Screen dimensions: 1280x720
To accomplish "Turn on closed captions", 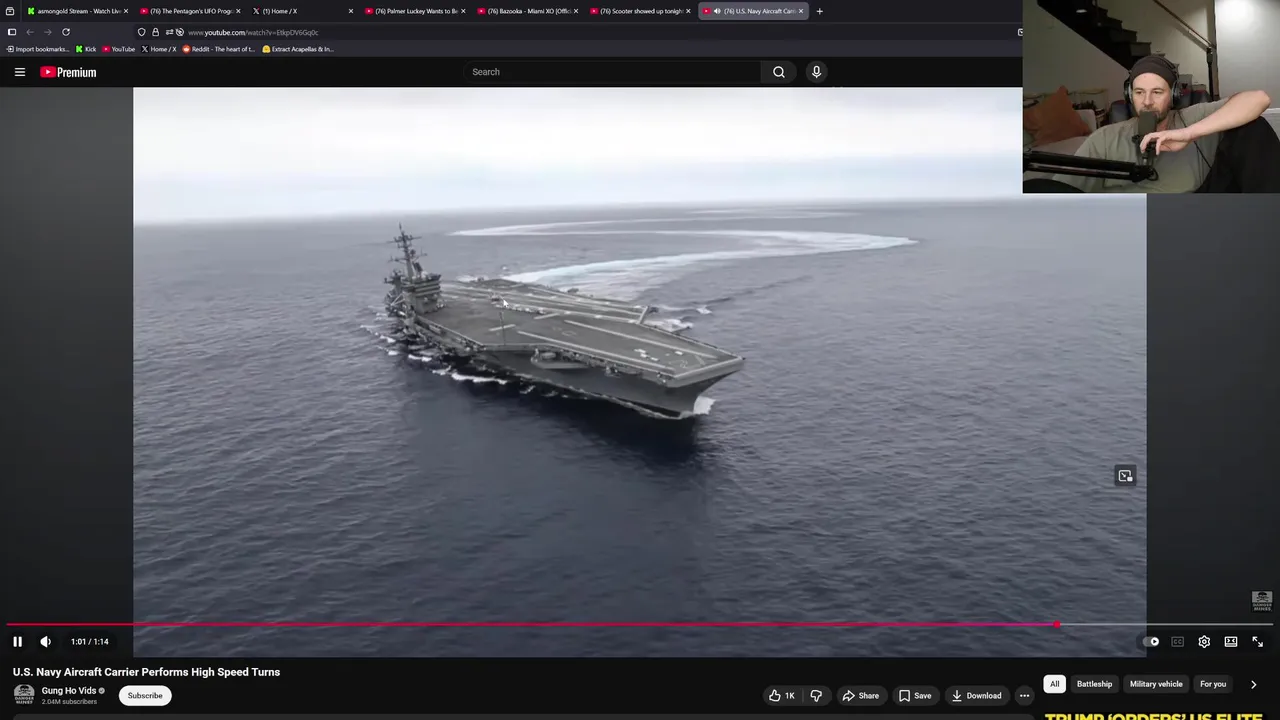I will (1177, 642).
